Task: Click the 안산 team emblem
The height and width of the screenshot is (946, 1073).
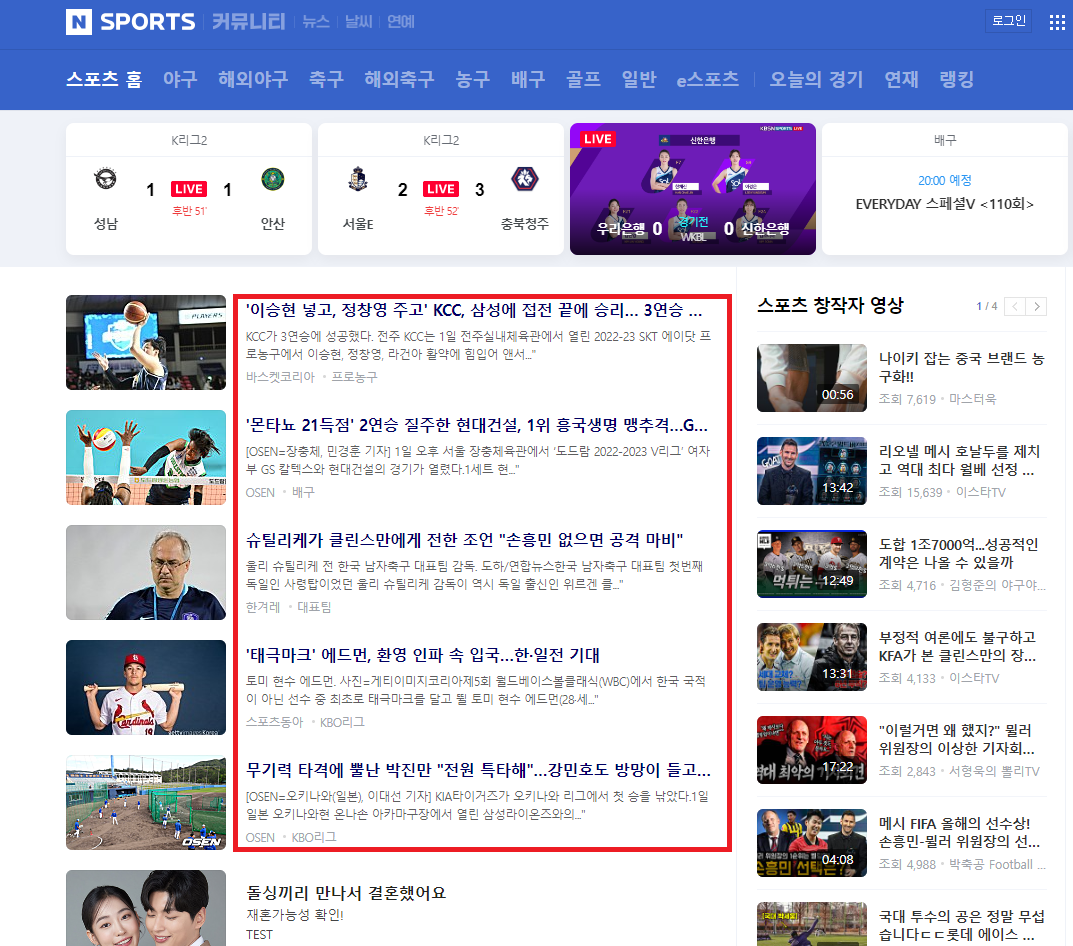Action: pos(272,179)
